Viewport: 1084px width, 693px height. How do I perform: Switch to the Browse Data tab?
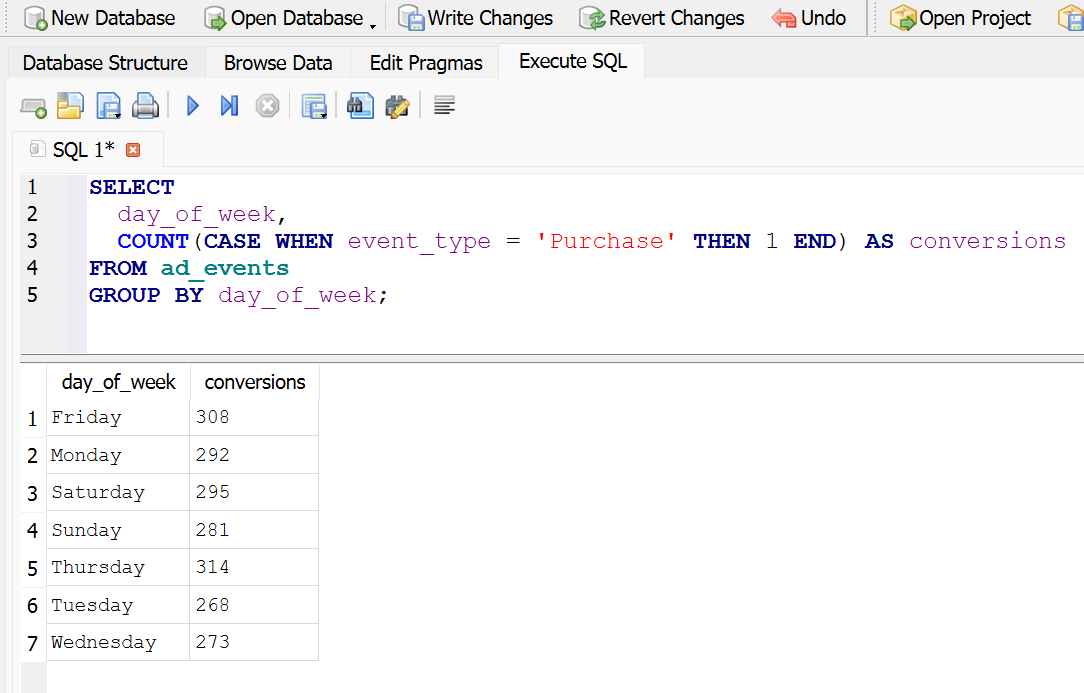tap(278, 63)
